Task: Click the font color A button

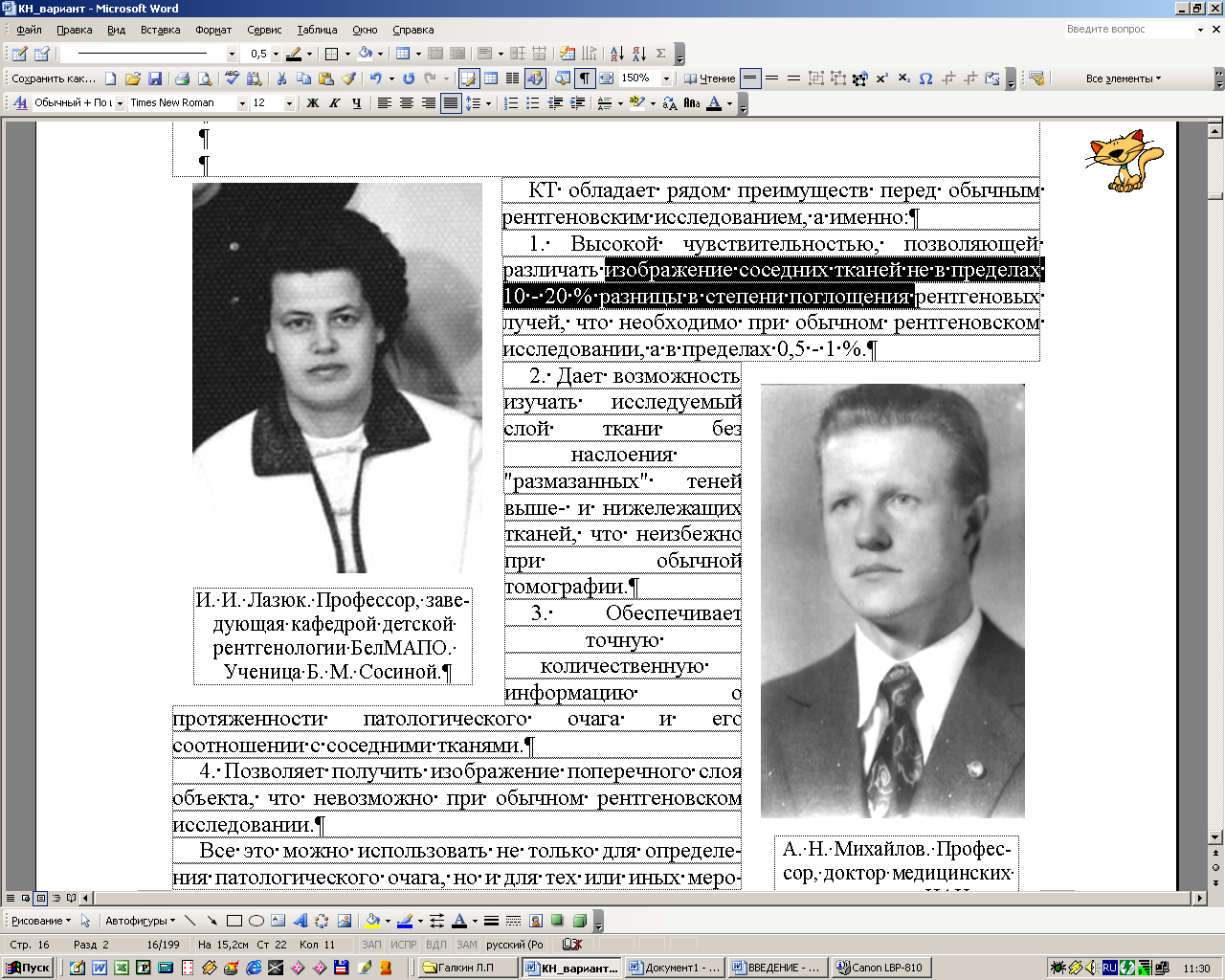Action: 714,102
